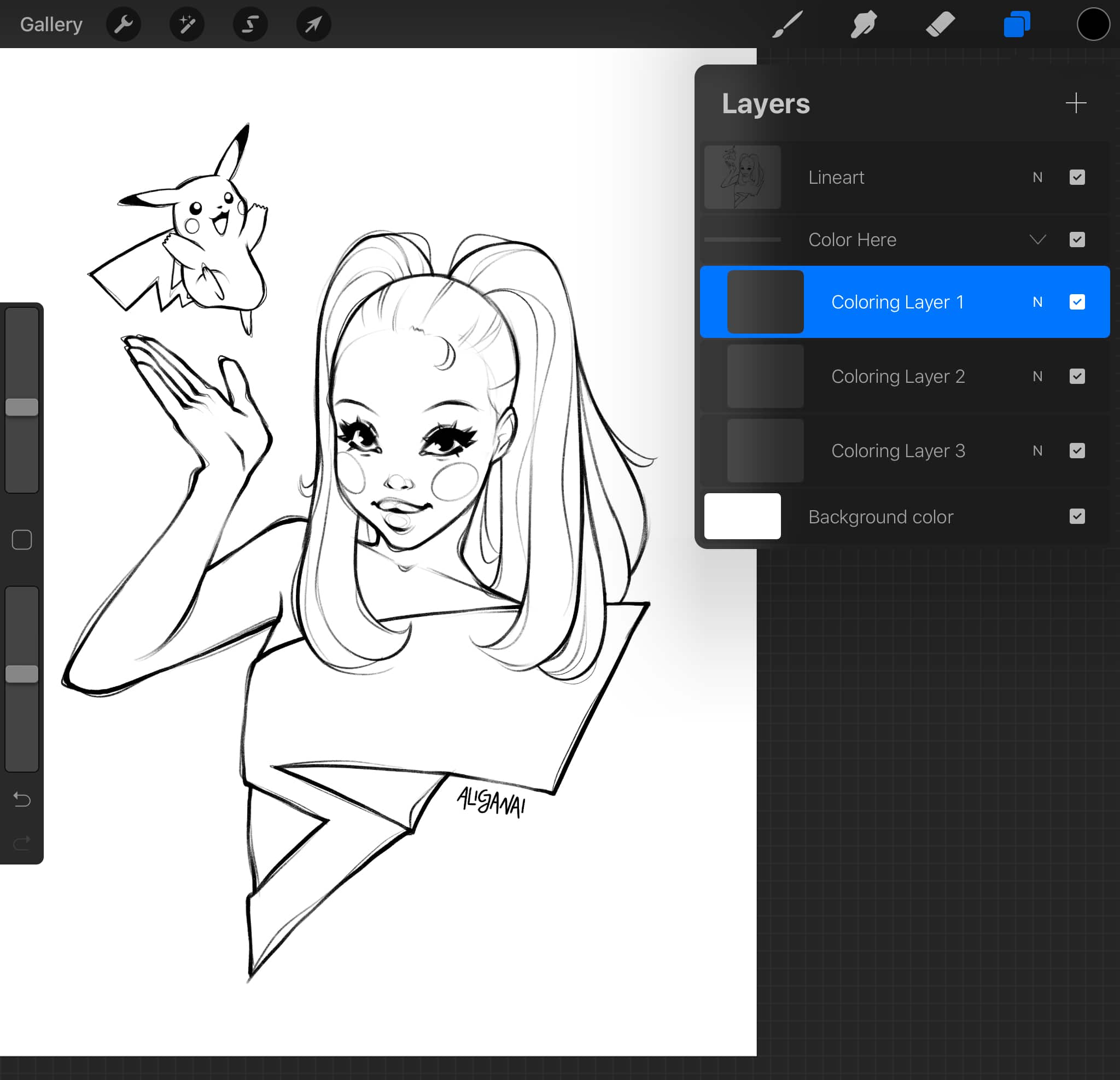The width and height of the screenshot is (1120, 1080).
Task: Click the brush size slider handle
Action: tap(22, 407)
